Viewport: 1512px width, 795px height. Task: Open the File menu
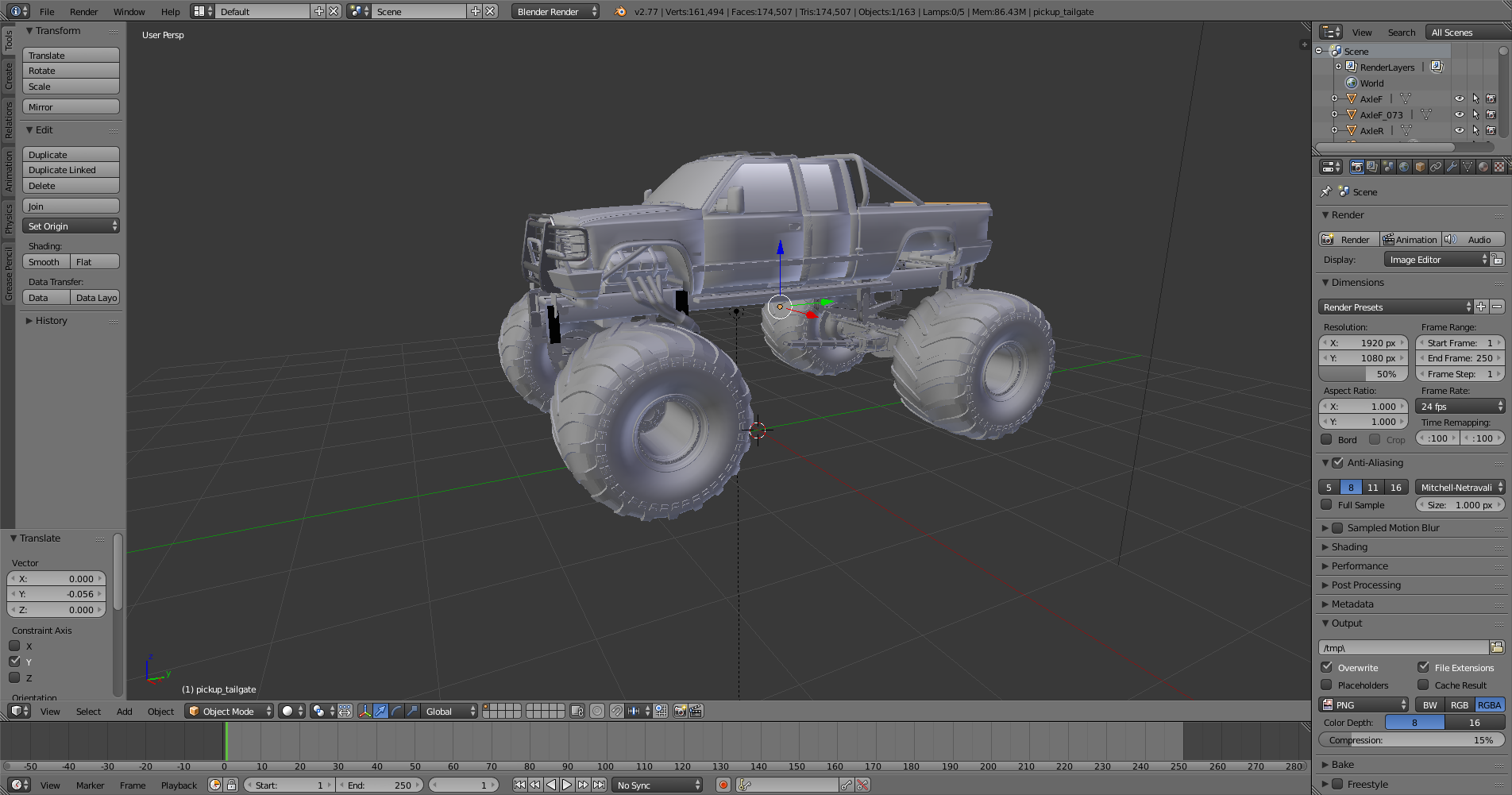pos(47,11)
